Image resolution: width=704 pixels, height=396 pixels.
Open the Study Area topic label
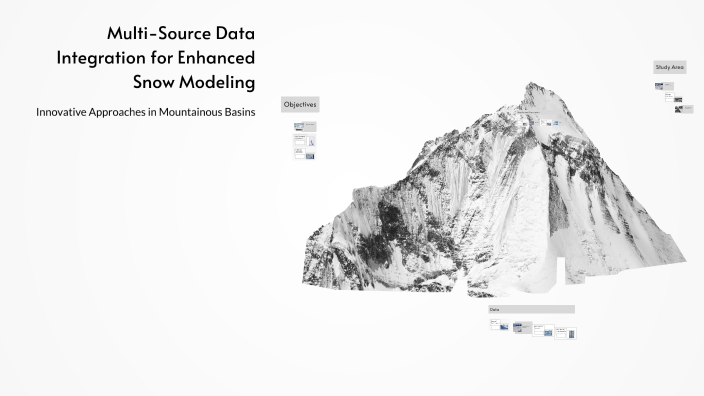pyautogui.click(x=669, y=67)
